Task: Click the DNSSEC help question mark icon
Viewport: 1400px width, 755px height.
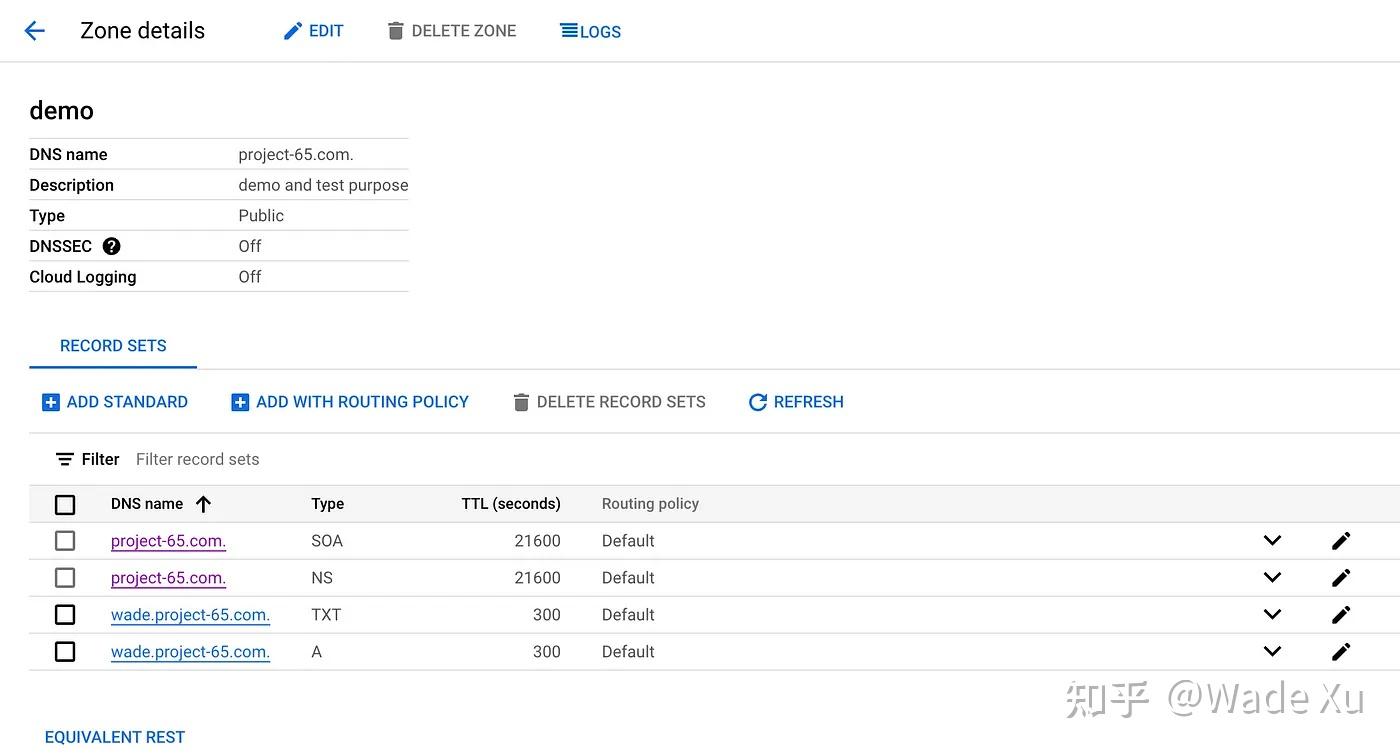Action: (112, 246)
